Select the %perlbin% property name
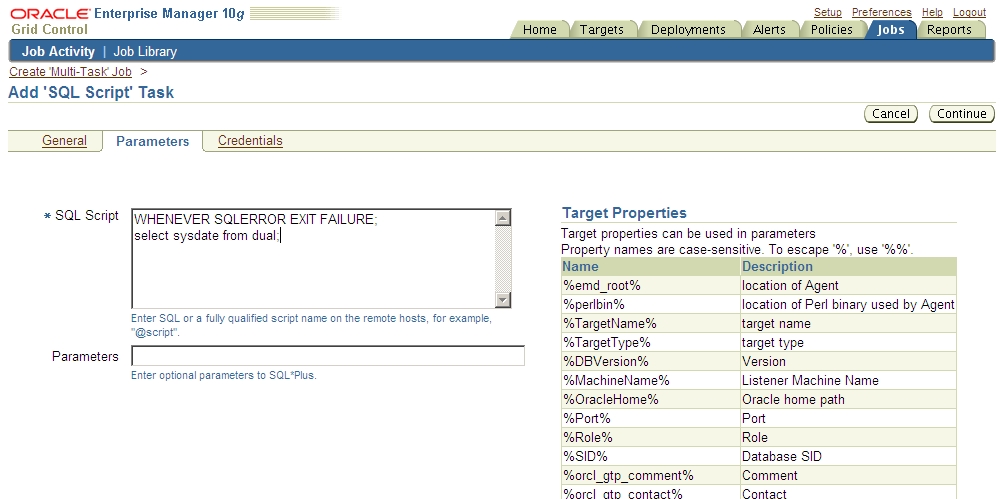The width and height of the screenshot is (1000, 499). (594, 304)
